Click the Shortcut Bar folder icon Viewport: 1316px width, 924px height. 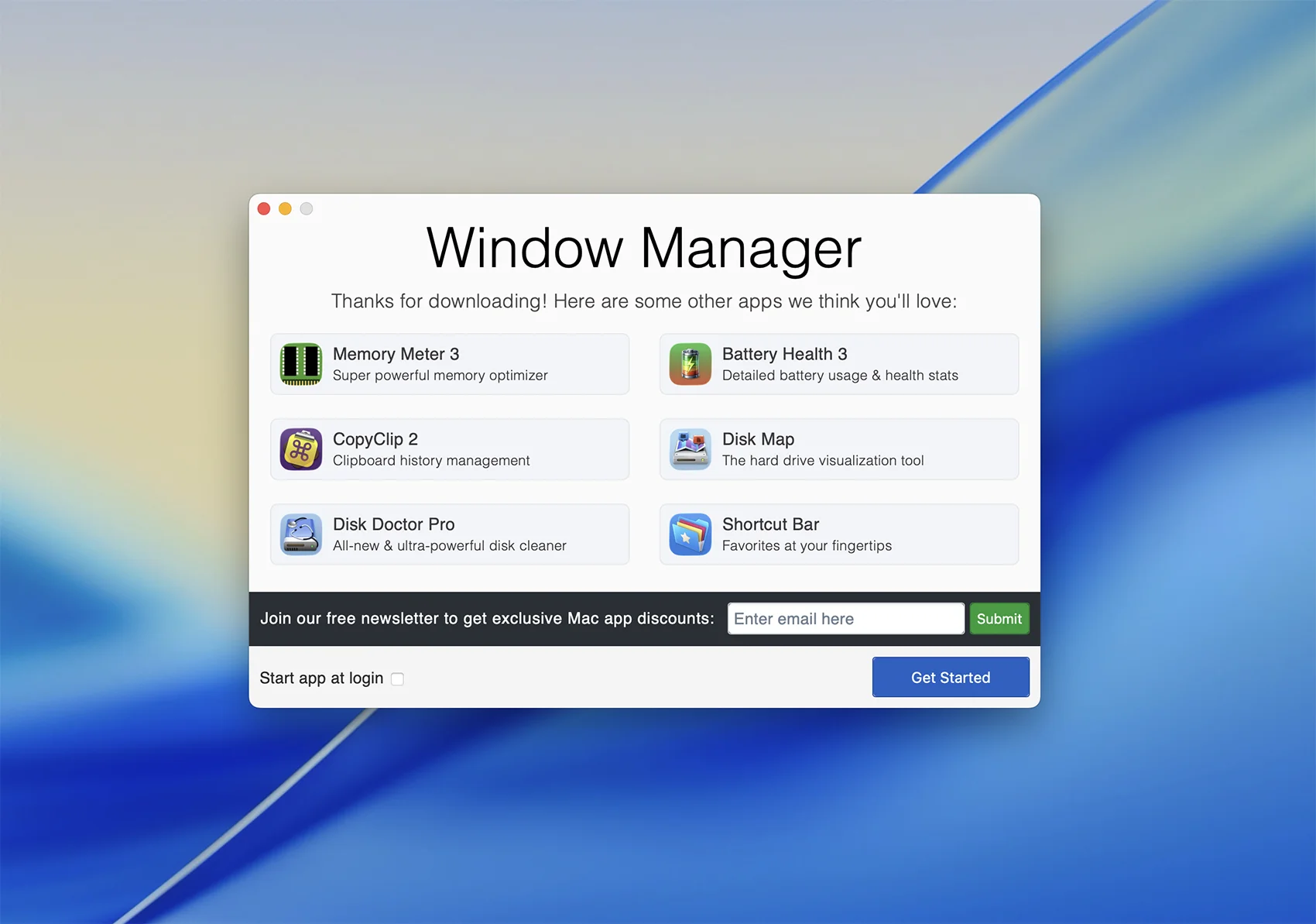[690, 534]
